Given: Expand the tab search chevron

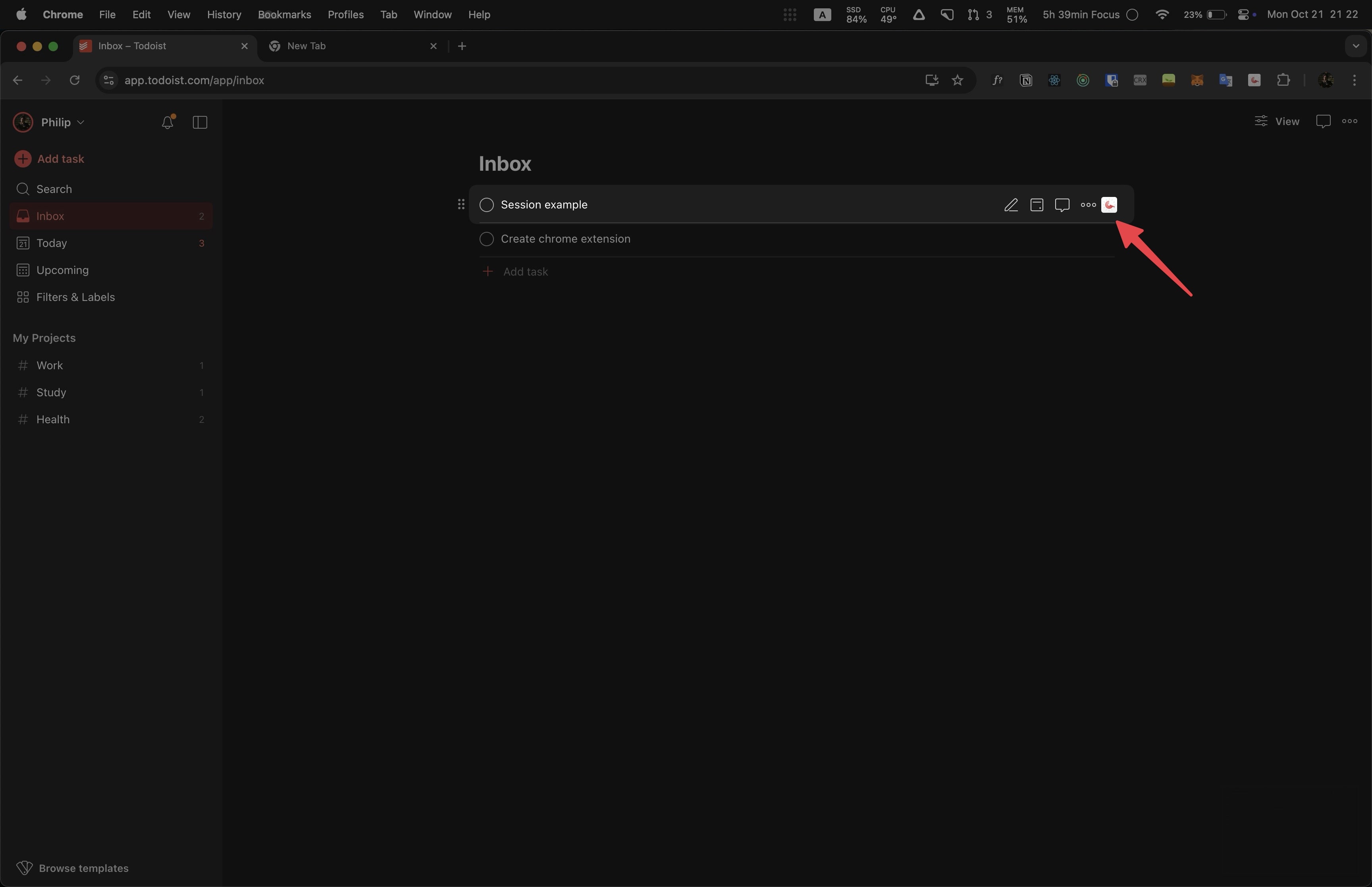Looking at the screenshot, I should click(1355, 46).
